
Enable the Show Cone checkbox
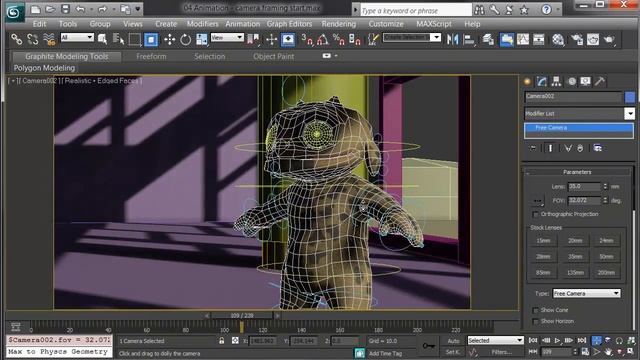point(536,310)
